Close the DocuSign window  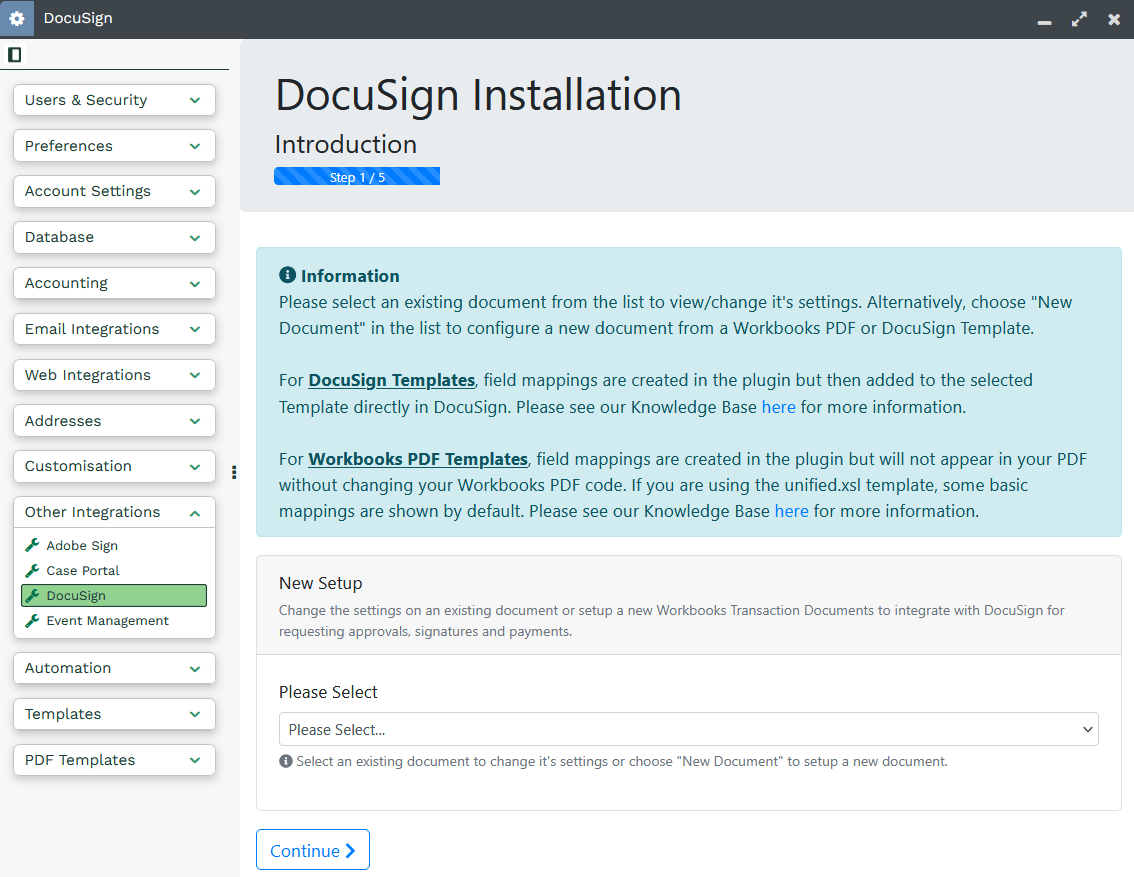click(x=1114, y=20)
